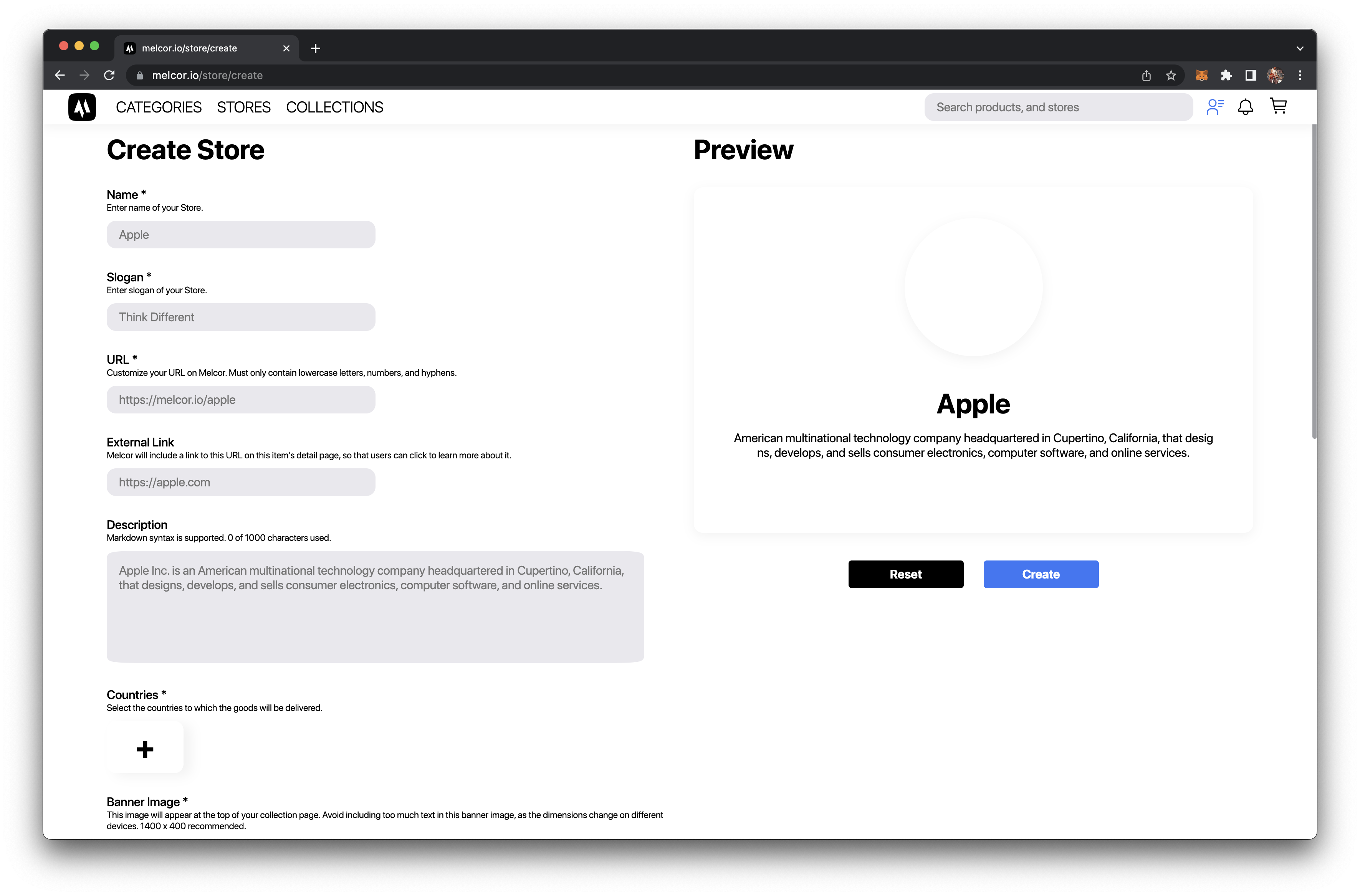Go forward with browser forward arrow

[x=84, y=75]
